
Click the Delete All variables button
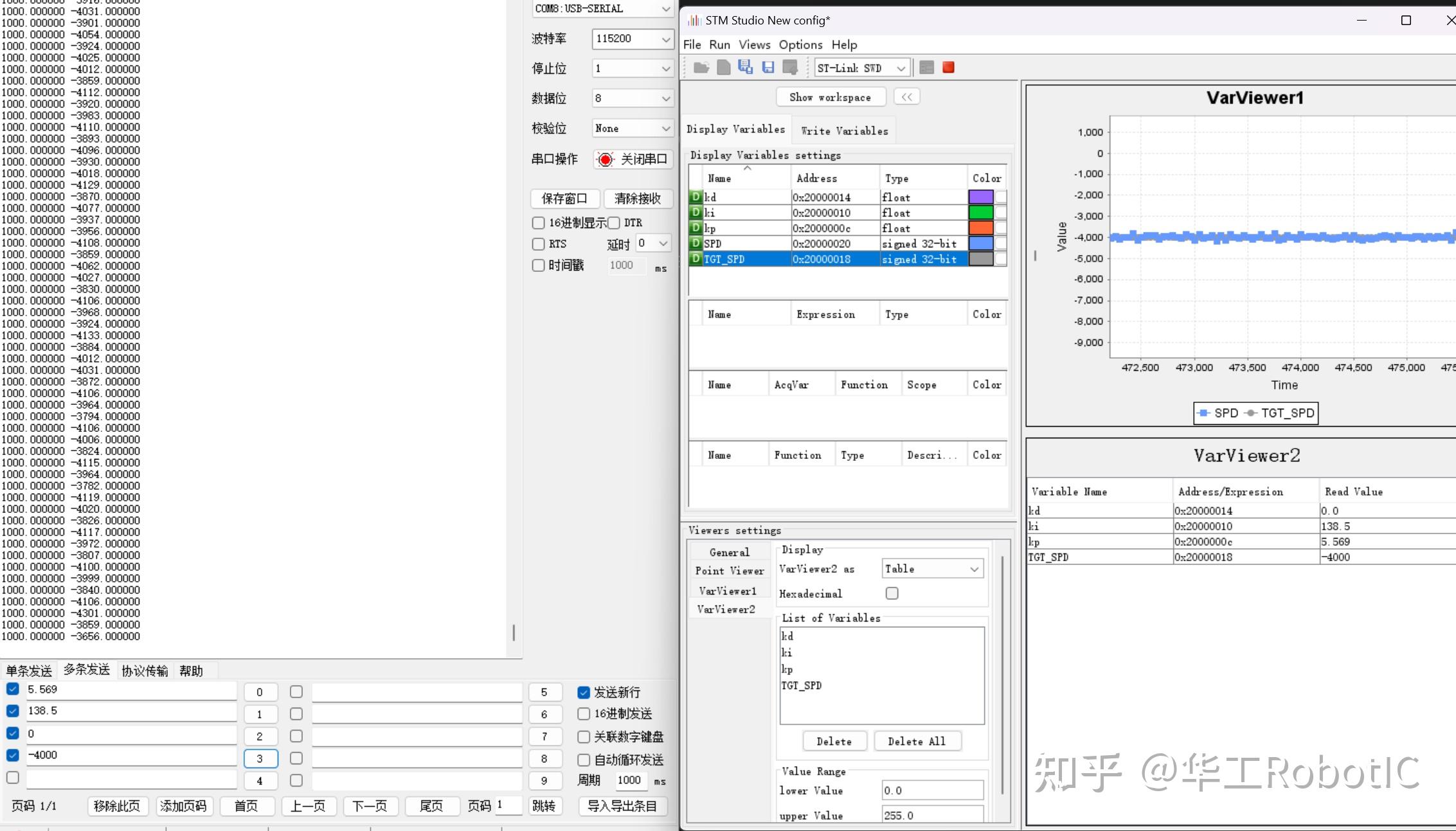tap(917, 740)
